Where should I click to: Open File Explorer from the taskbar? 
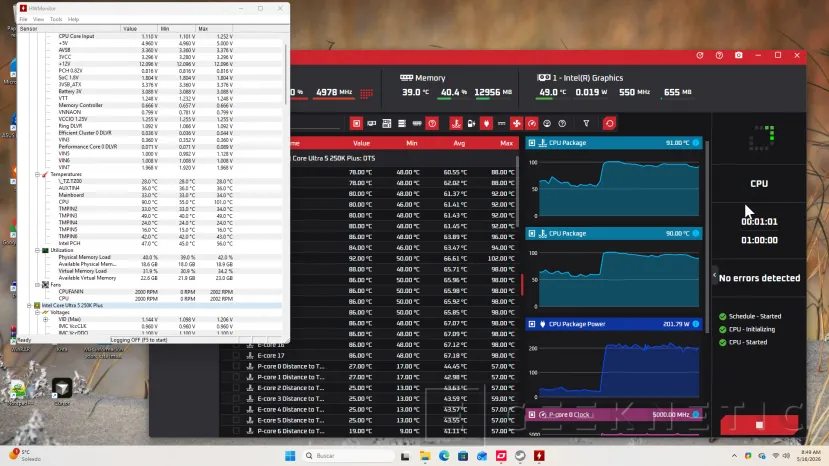(425, 455)
